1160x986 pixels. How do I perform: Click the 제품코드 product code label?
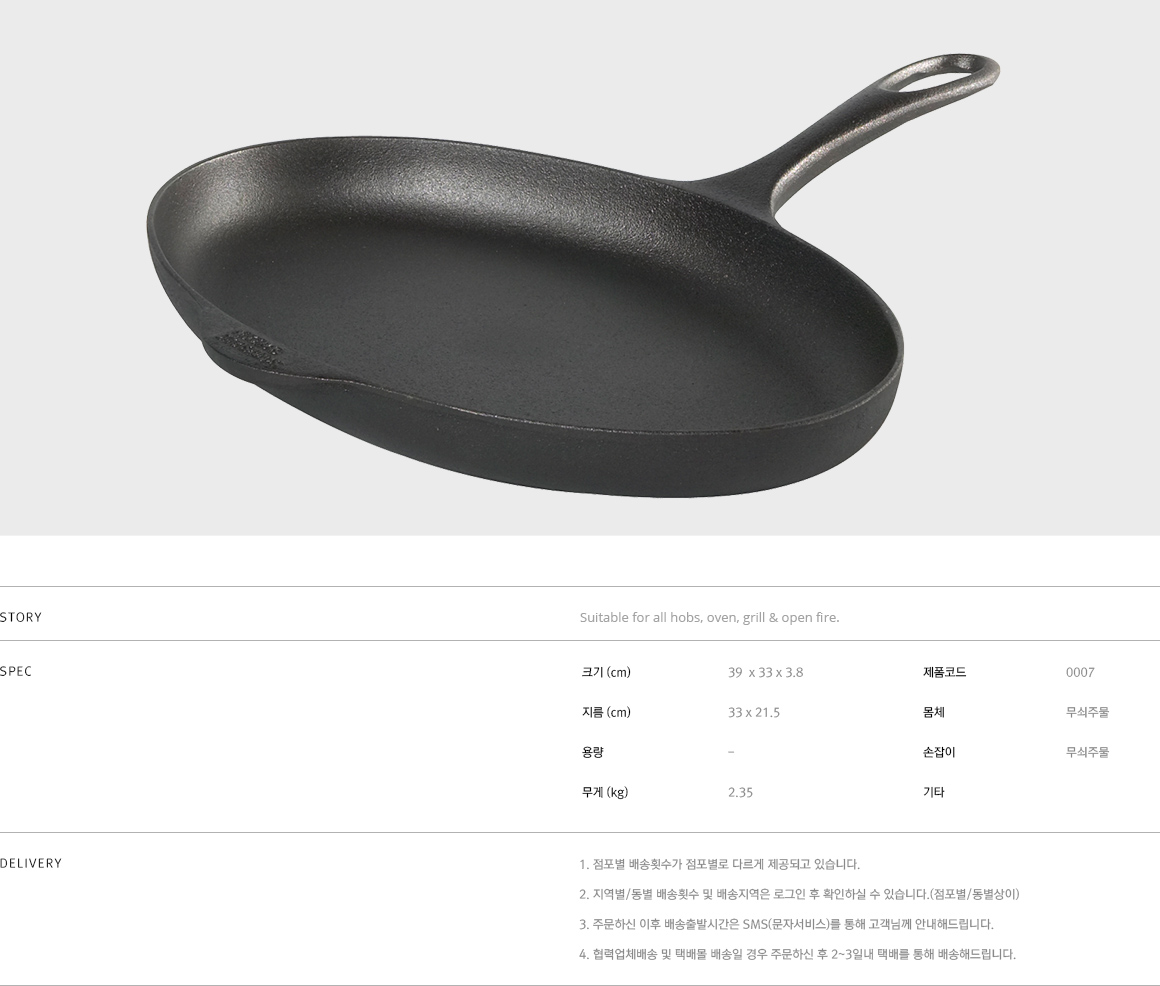[945, 672]
